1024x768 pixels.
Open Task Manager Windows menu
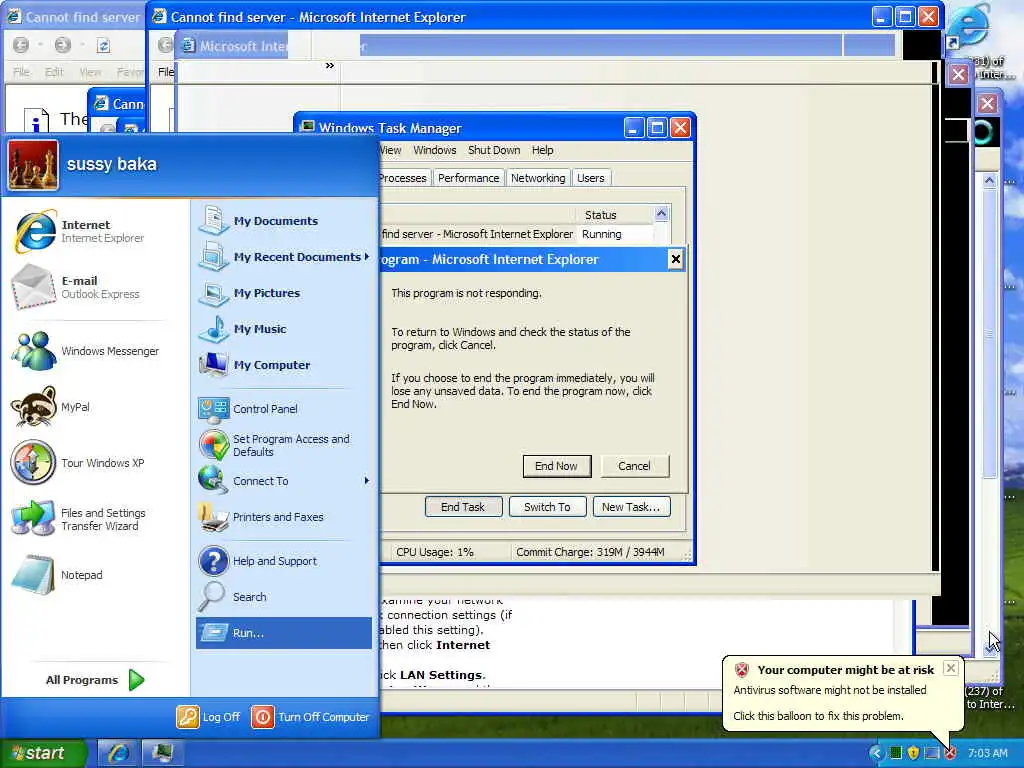coord(434,150)
